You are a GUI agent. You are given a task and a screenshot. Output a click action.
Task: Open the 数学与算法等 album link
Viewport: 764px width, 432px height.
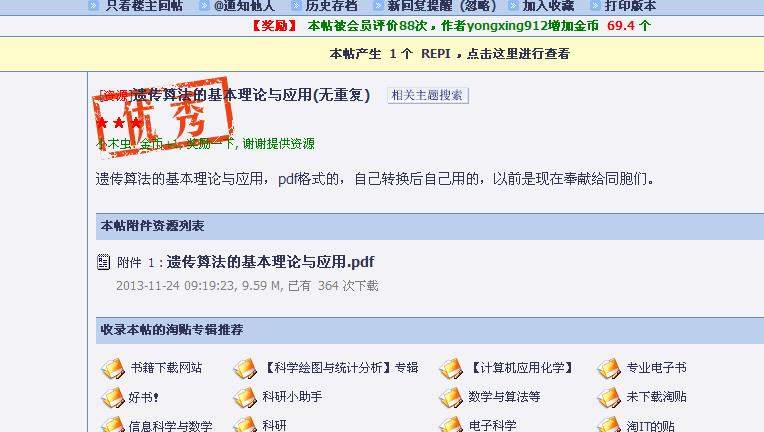tap(504, 396)
